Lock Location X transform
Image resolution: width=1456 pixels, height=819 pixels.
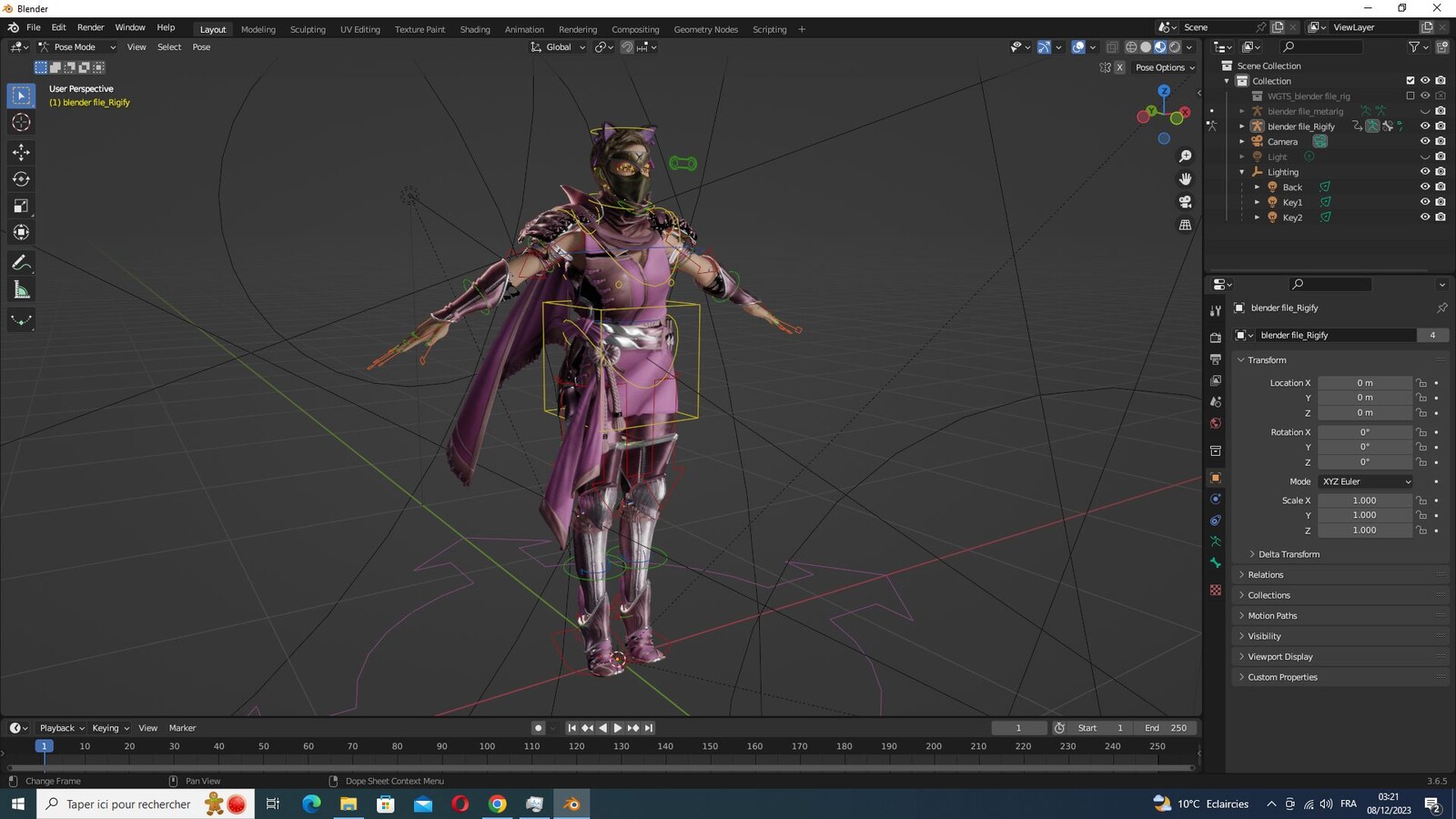[1421, 383]
